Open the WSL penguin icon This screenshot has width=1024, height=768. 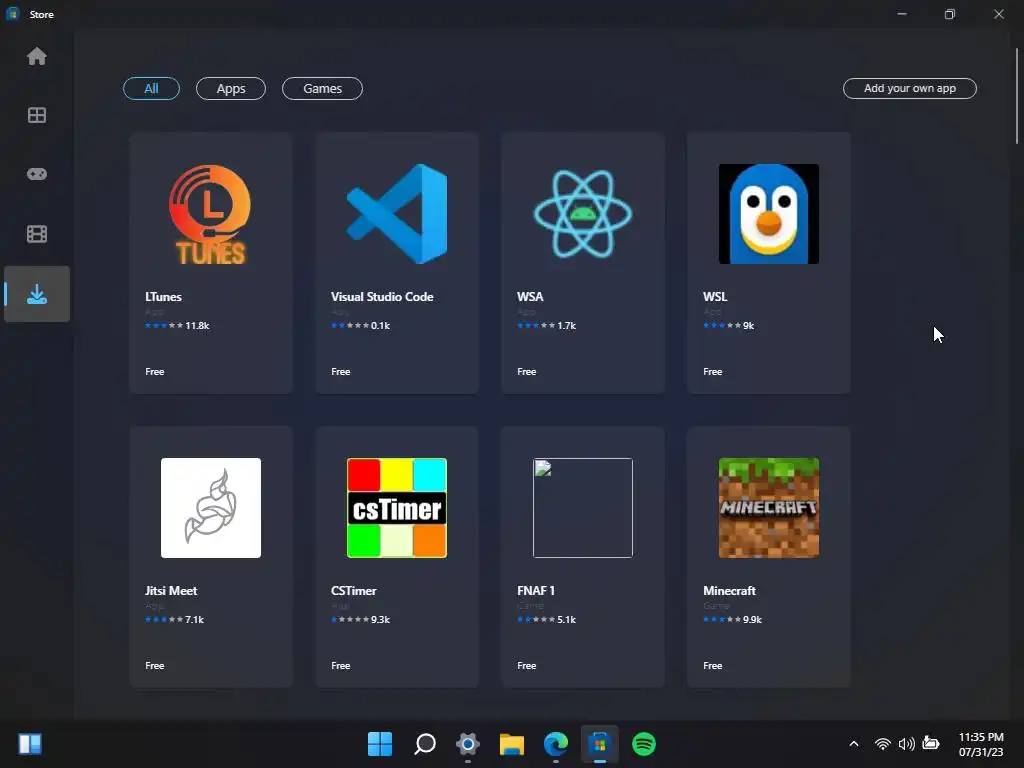coord(769,214)
